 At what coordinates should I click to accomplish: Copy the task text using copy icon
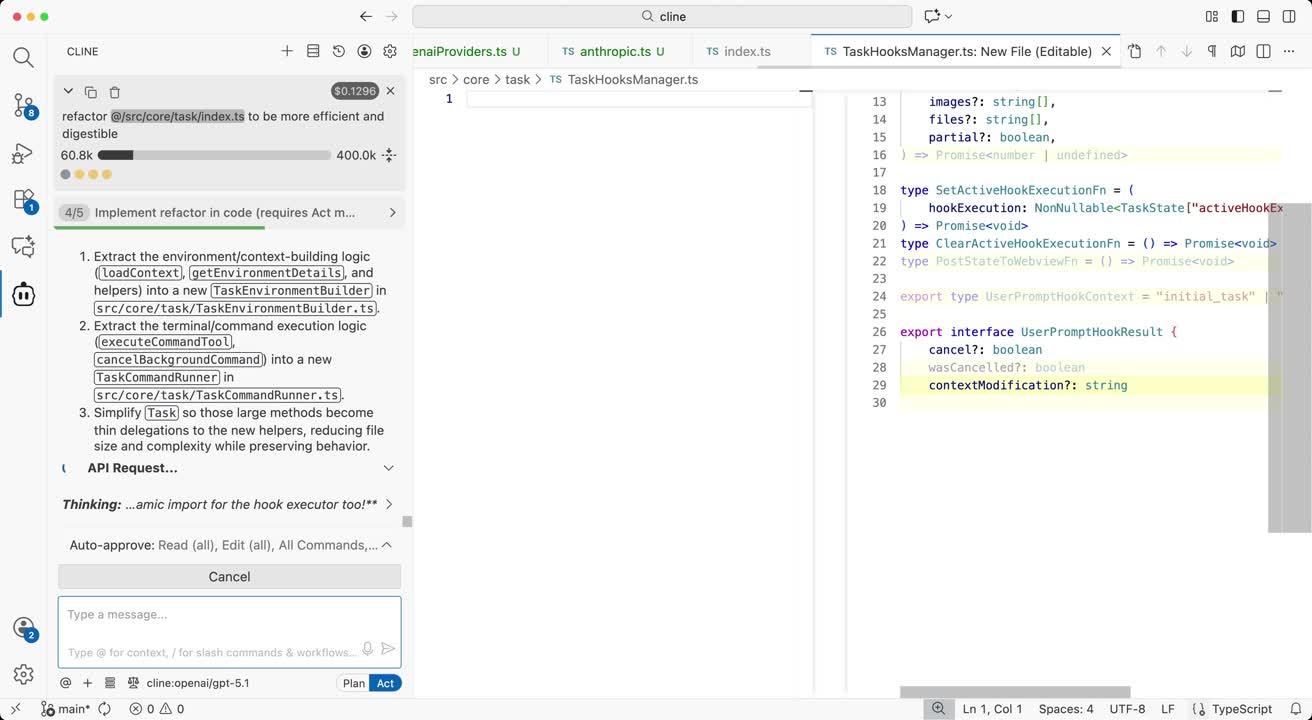click(91, 91)
